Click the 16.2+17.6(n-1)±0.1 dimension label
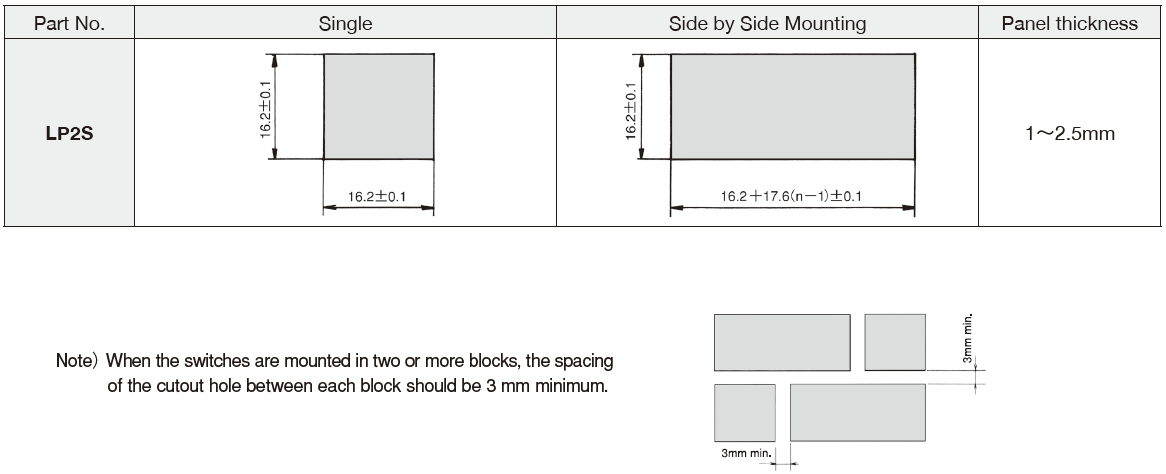This screenshot has height=474, width=1166. point(790,197)
